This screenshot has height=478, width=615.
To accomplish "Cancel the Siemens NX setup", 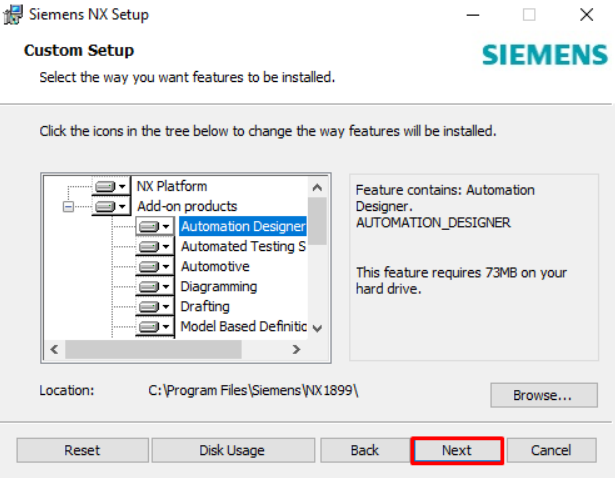I will coord(551,450).
